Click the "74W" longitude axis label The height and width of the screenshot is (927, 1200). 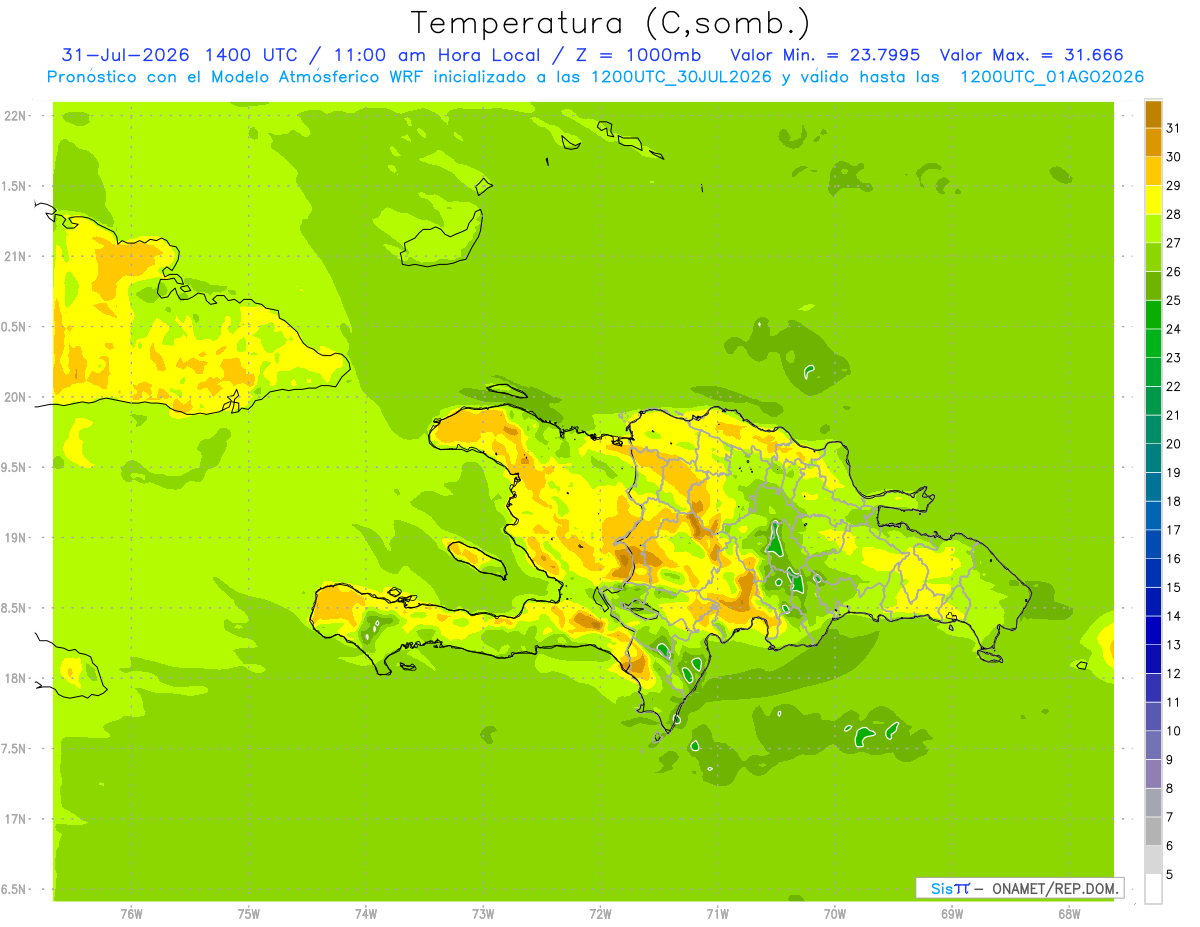(x=366, y=913)
